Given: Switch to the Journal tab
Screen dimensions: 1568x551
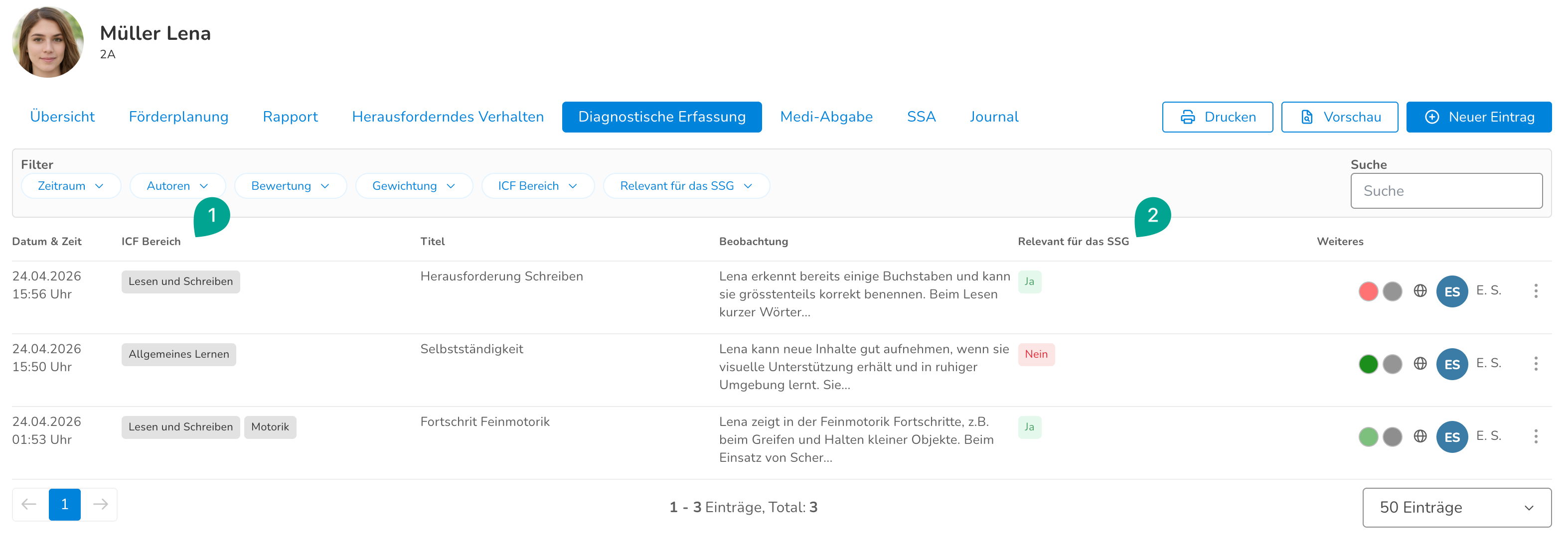Looking at the screenshot, I should [993, 117].
